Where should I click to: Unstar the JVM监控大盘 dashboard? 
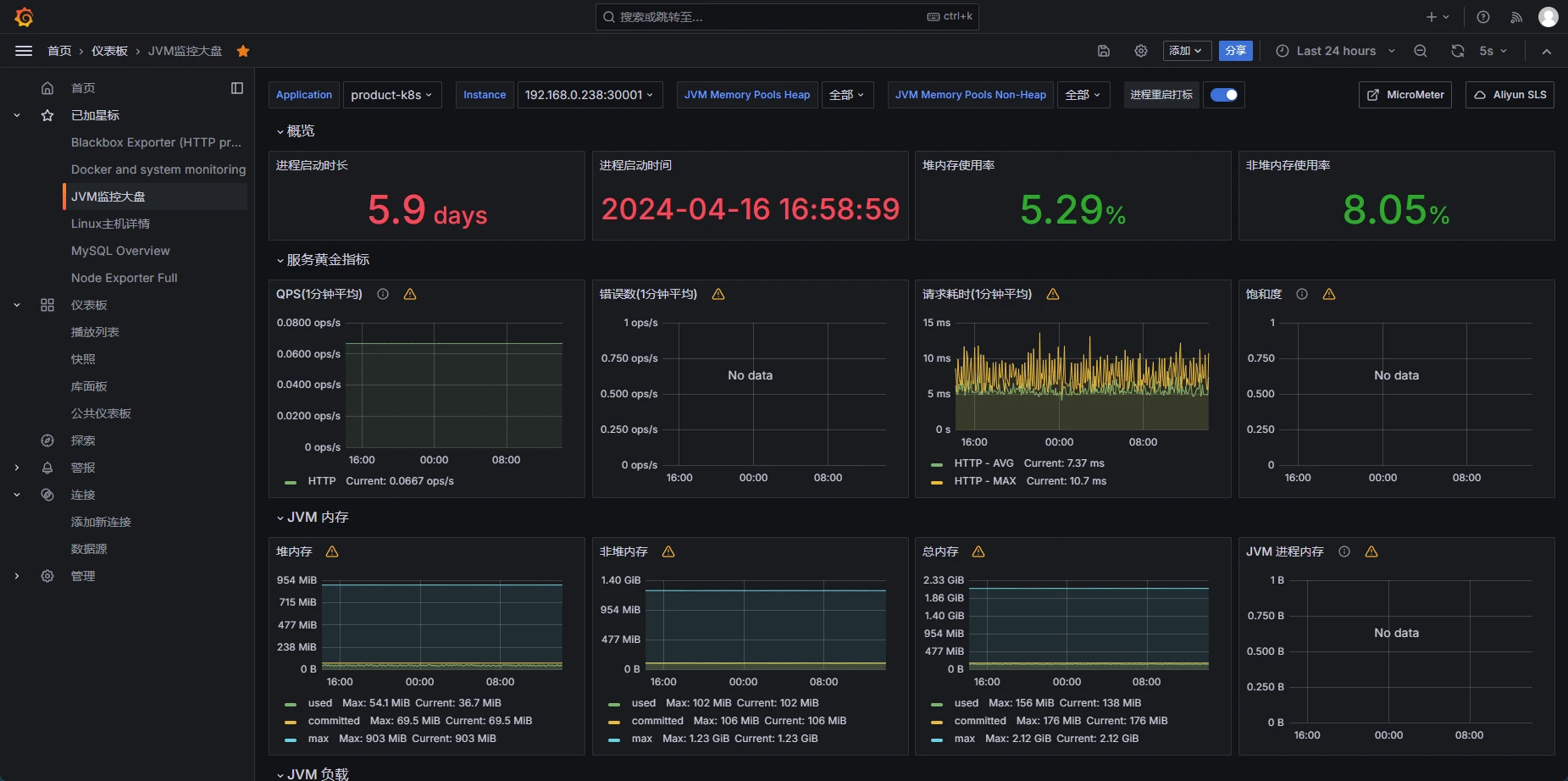click(x=243, y=51)
